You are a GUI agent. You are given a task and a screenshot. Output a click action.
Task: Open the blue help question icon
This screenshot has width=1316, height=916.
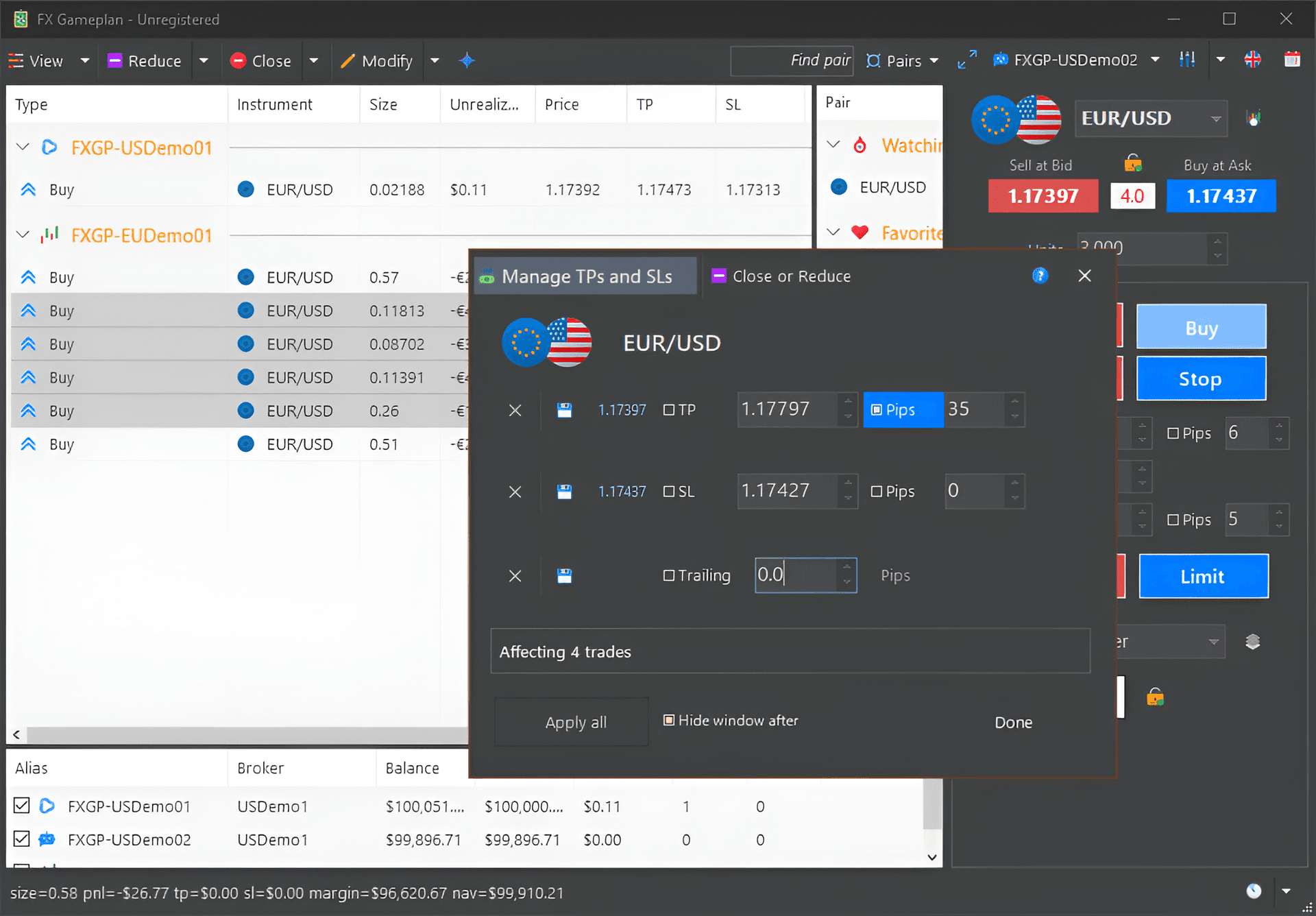click(x=1040, y=276)
